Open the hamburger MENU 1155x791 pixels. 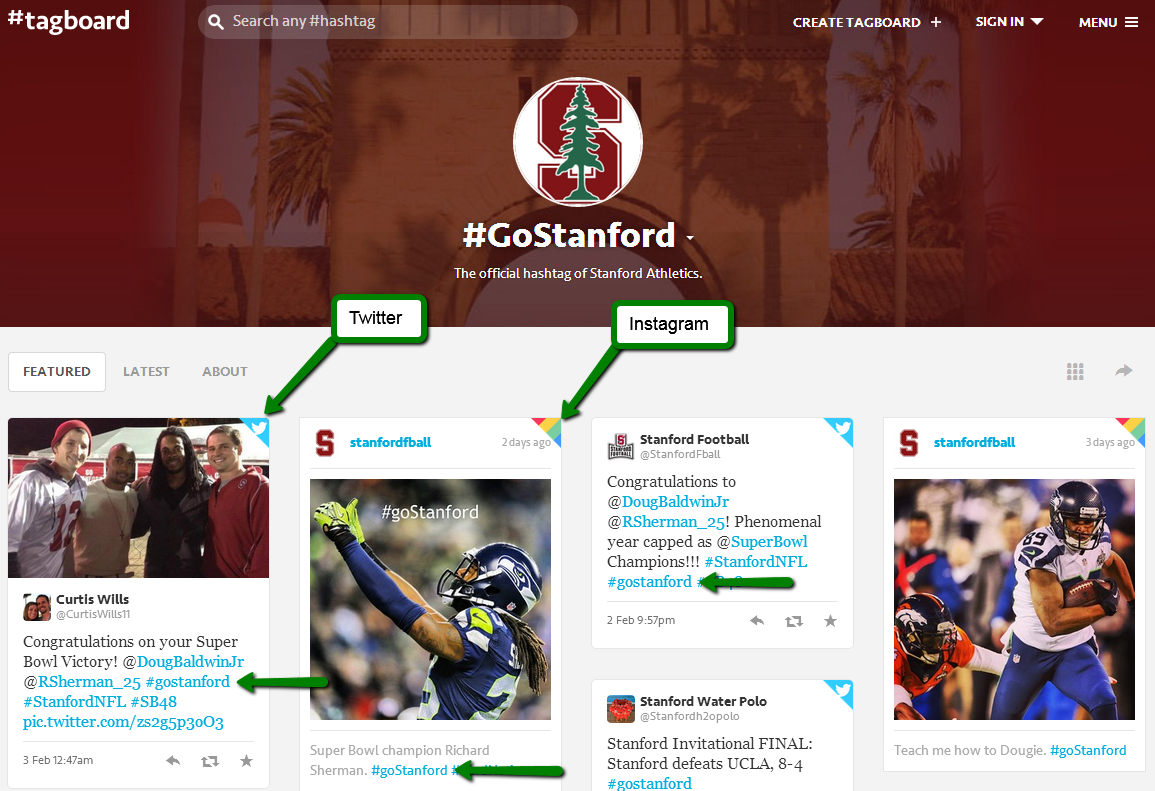(1108, 22)
